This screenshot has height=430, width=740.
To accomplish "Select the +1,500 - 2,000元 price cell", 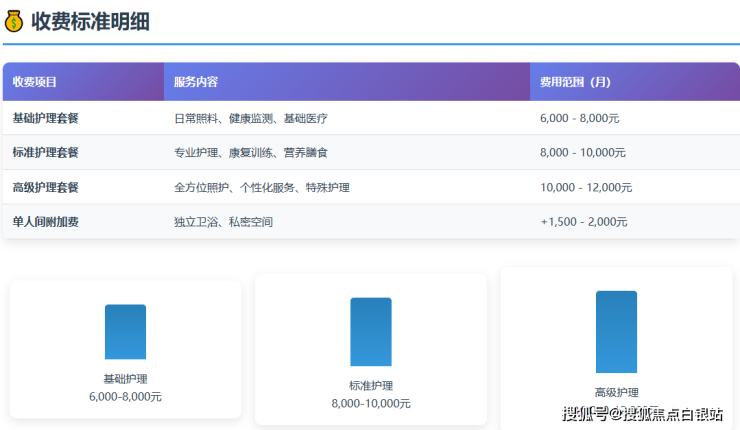I will point(584,222).
